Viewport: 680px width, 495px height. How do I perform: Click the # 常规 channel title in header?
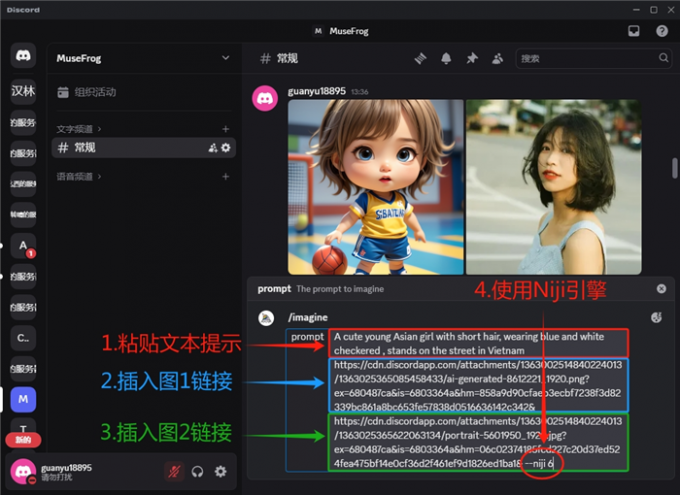click(x=279, y=58)
